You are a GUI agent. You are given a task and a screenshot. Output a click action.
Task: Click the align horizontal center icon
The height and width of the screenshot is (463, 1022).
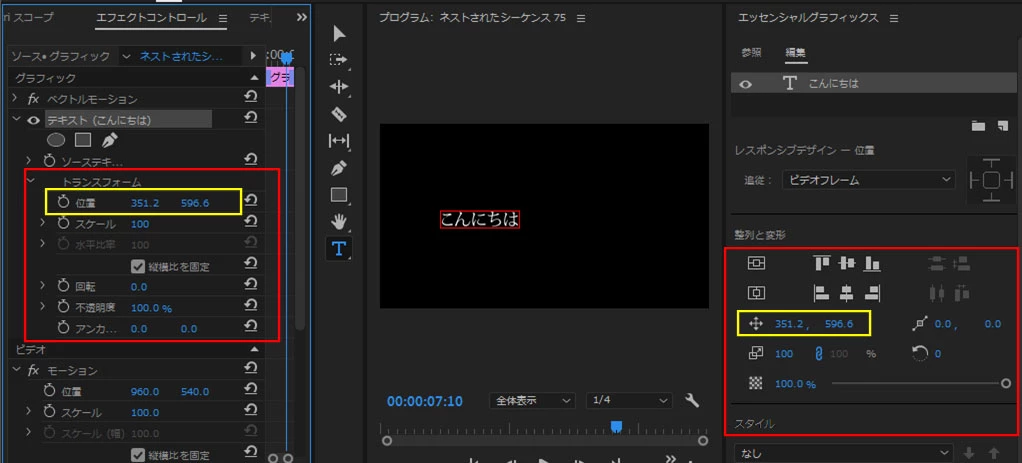click(847, 293)
